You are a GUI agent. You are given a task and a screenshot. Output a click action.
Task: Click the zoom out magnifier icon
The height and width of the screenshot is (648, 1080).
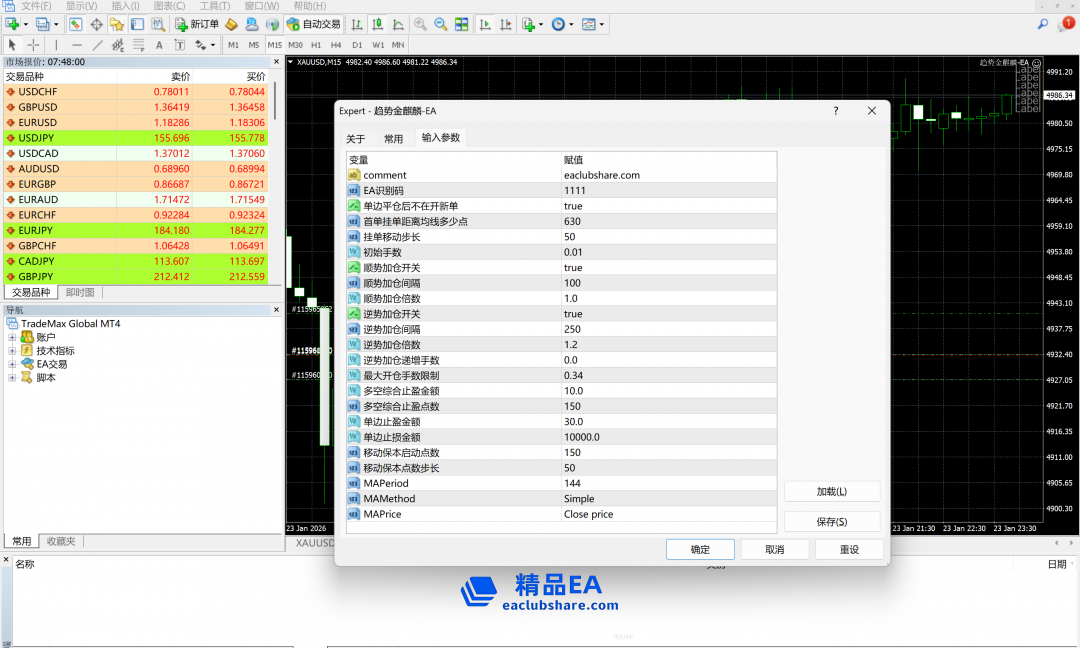[x=441, y=24]
